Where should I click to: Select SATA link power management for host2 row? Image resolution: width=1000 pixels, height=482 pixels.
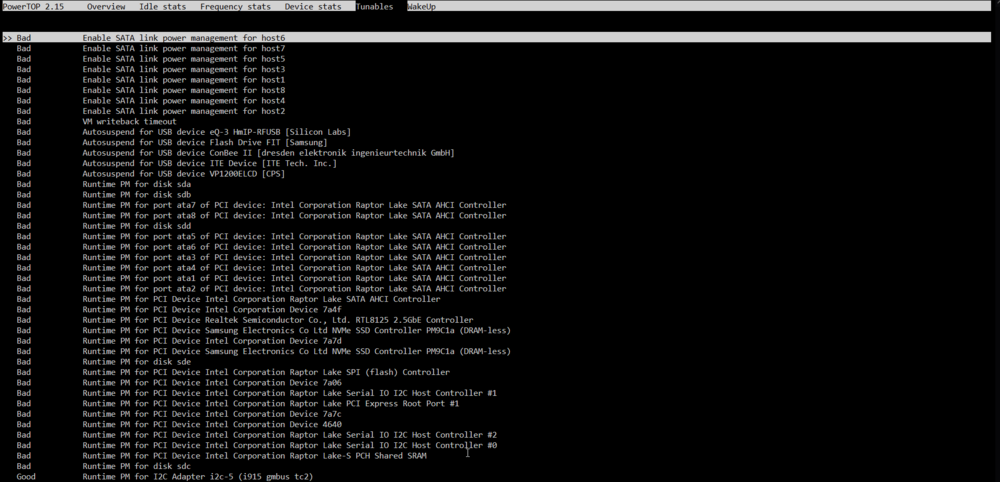[151, 111]
